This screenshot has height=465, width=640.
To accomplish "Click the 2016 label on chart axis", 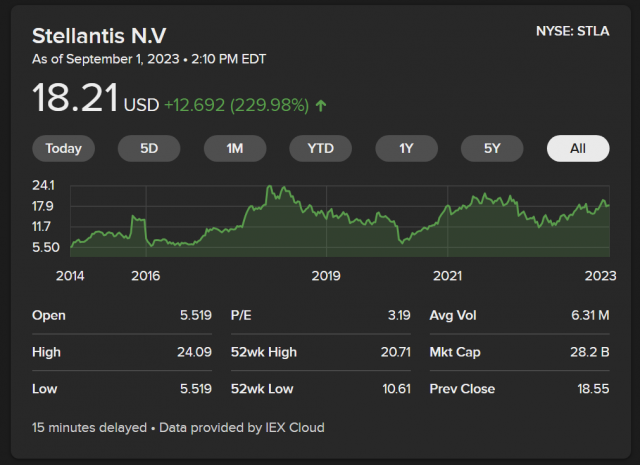I will tap(146, 275).
